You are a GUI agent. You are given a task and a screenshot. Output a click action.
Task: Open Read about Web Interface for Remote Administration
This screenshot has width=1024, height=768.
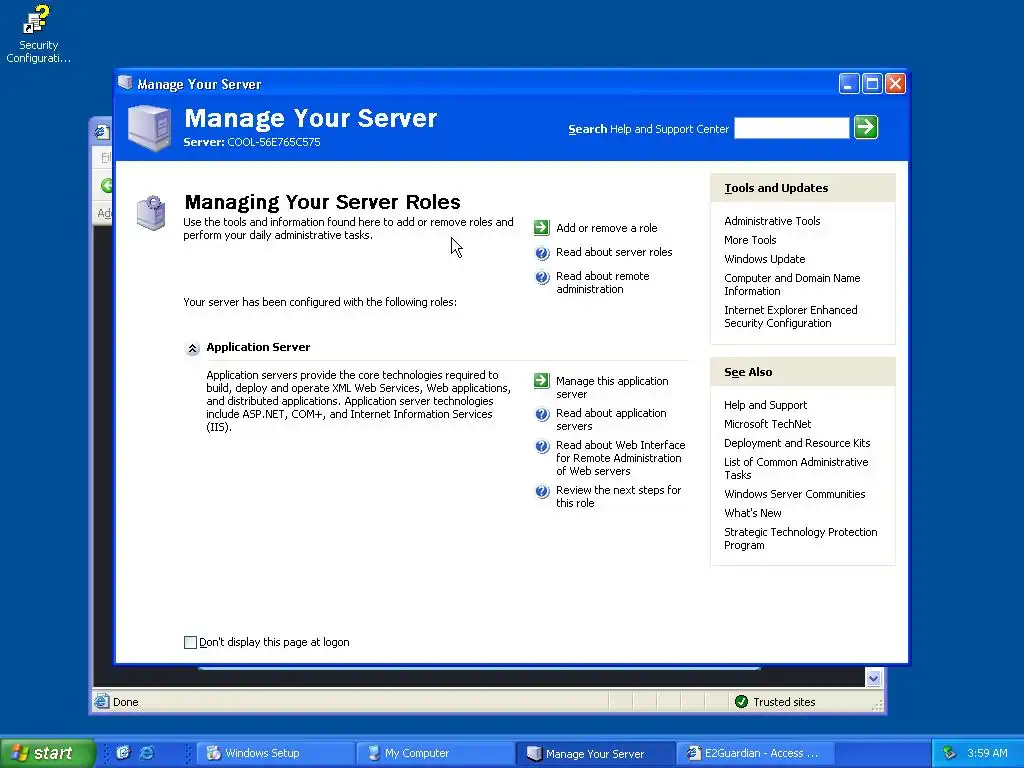620,458
